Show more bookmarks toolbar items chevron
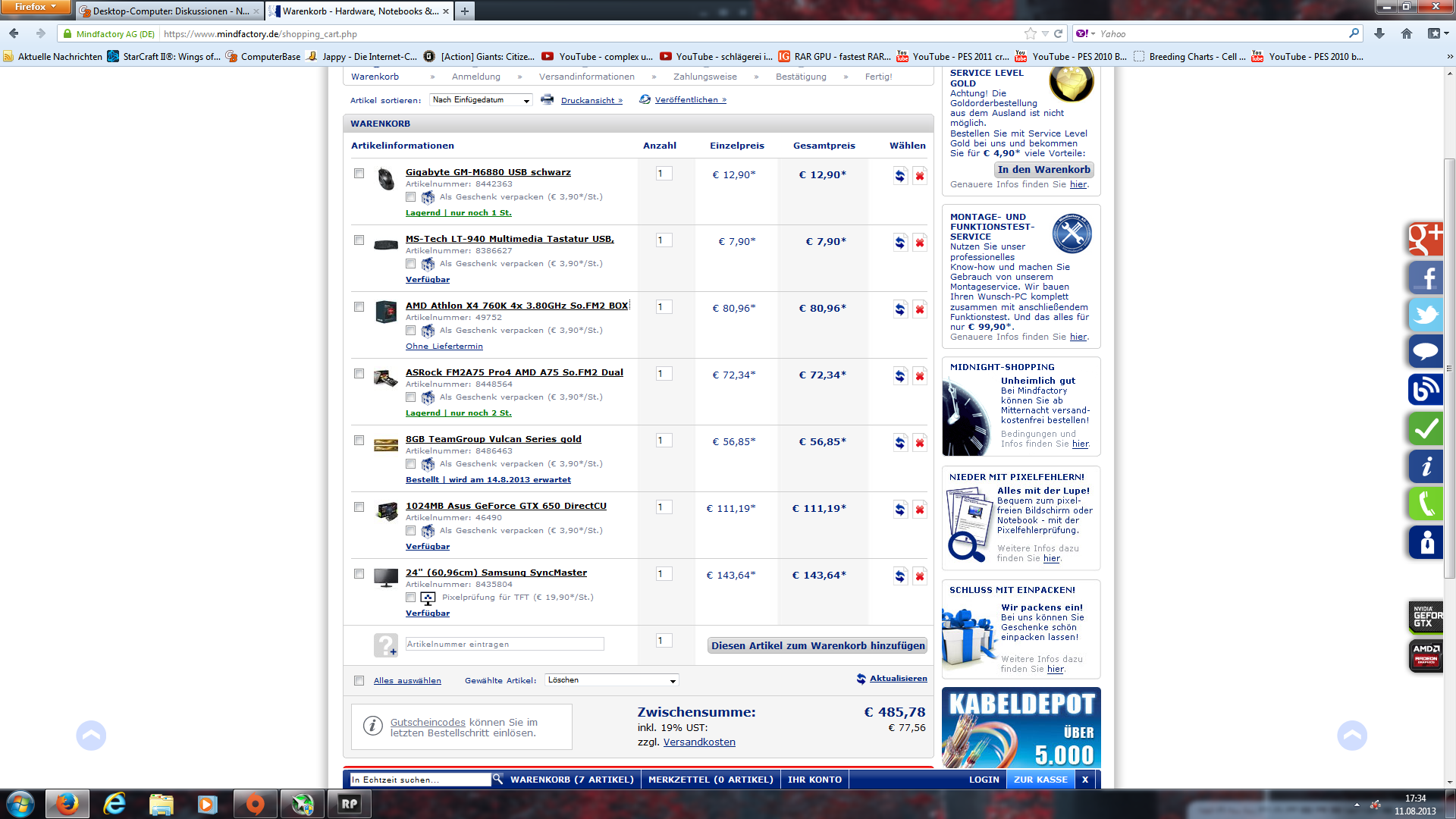This screenshot has height=819, width=1456. [1449, 56]
